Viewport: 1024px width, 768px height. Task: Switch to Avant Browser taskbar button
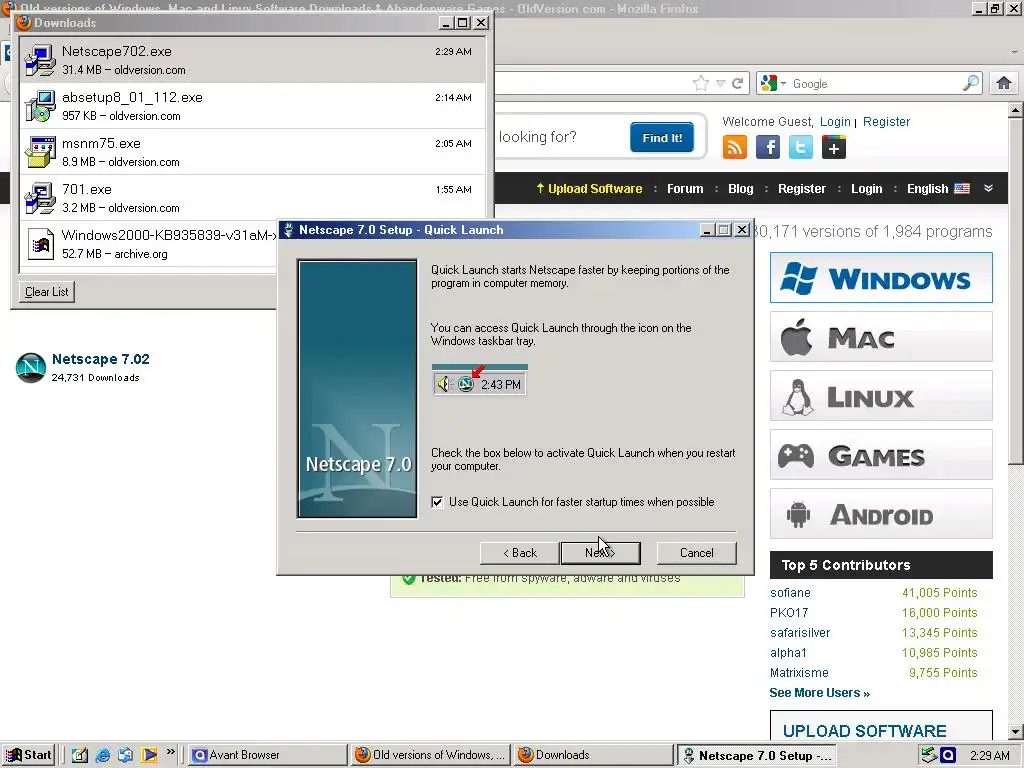pos(268,755)
